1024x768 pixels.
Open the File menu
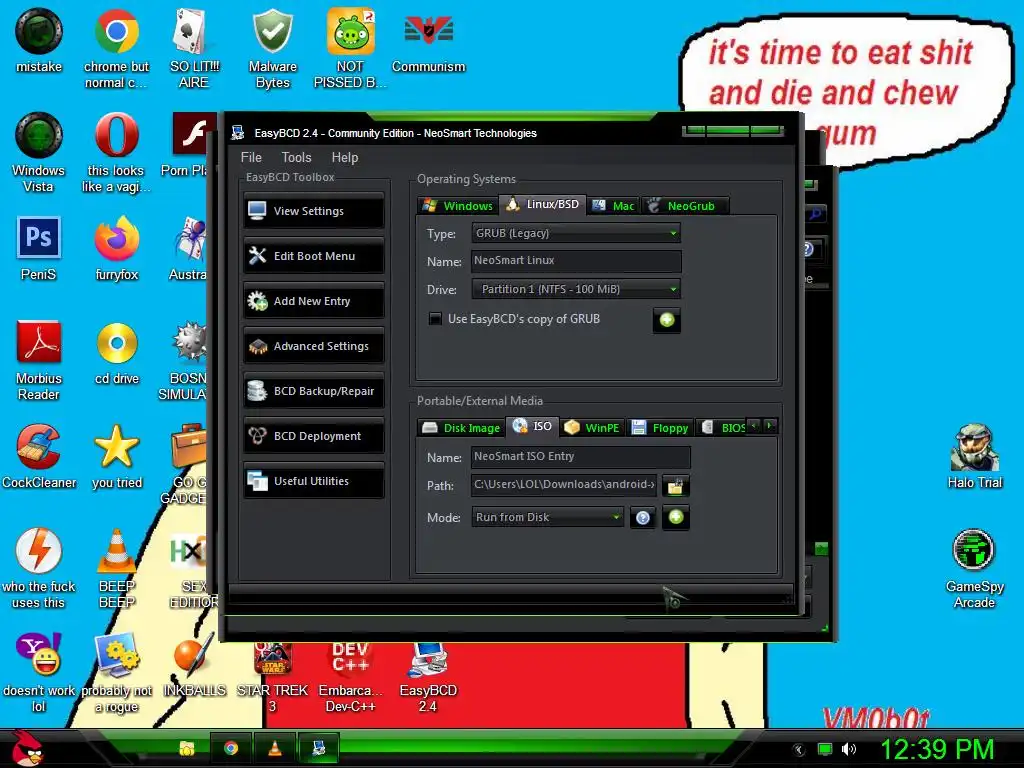(251, 157)
